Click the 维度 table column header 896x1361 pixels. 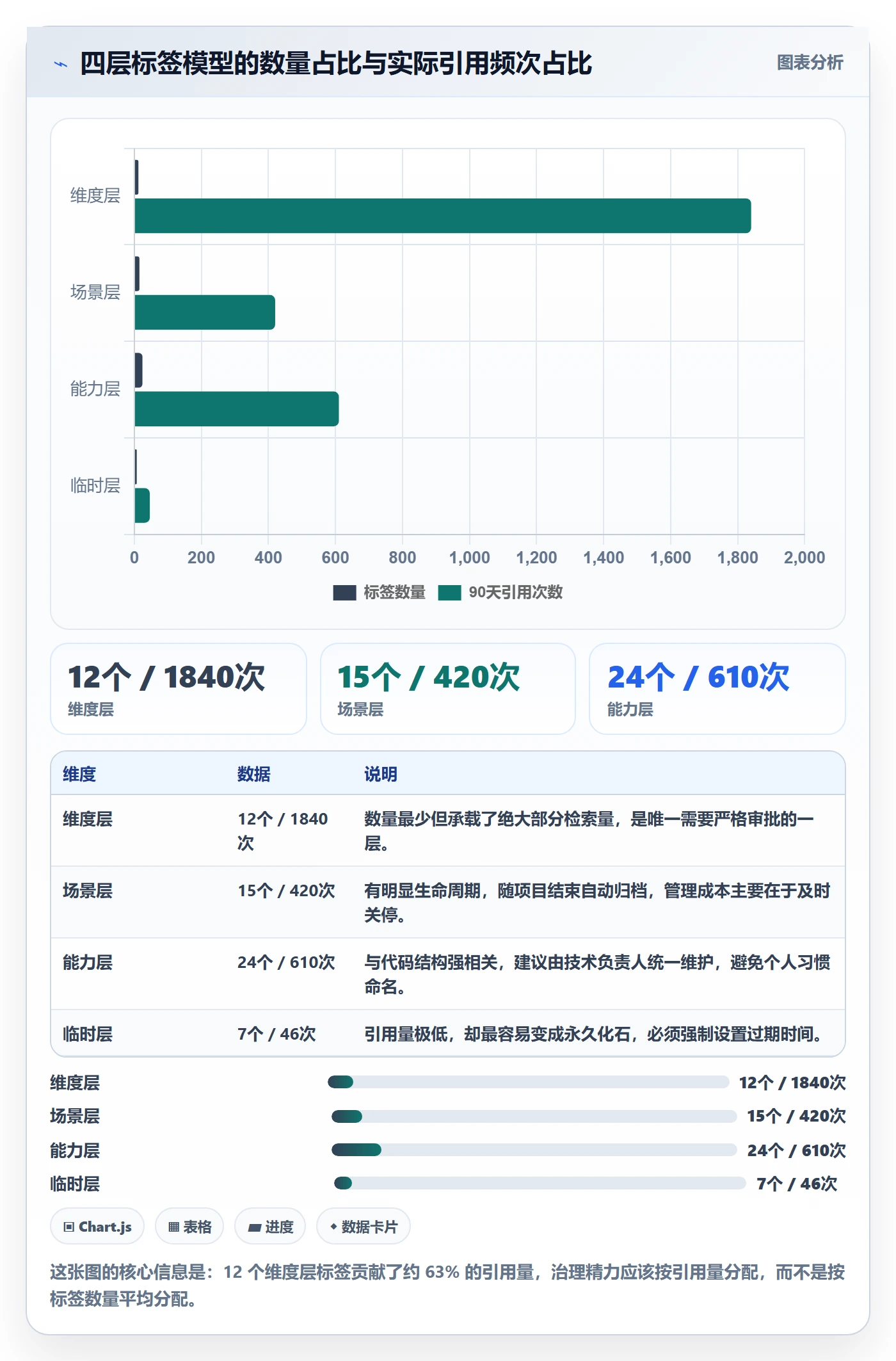coord(79,774)
